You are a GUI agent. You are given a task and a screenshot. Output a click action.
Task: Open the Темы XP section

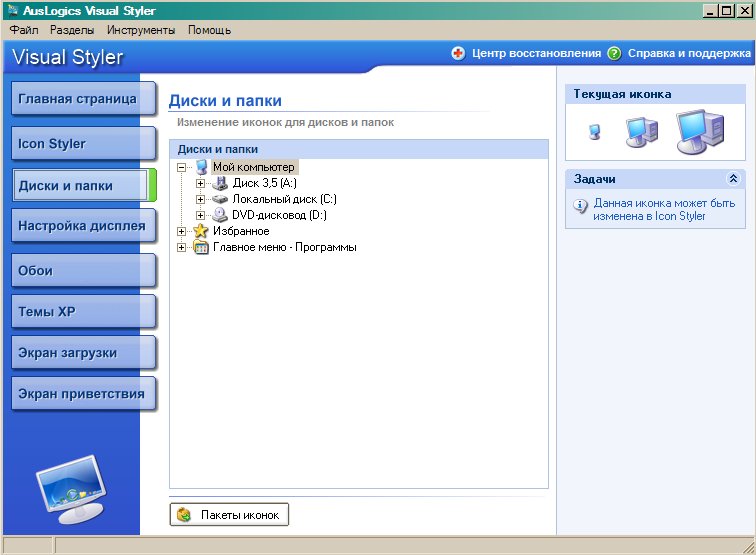pos(83,311)
